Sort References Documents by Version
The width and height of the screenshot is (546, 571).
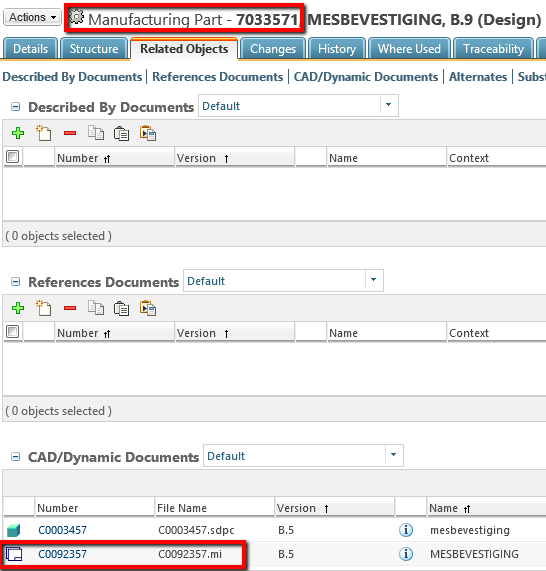235,332
